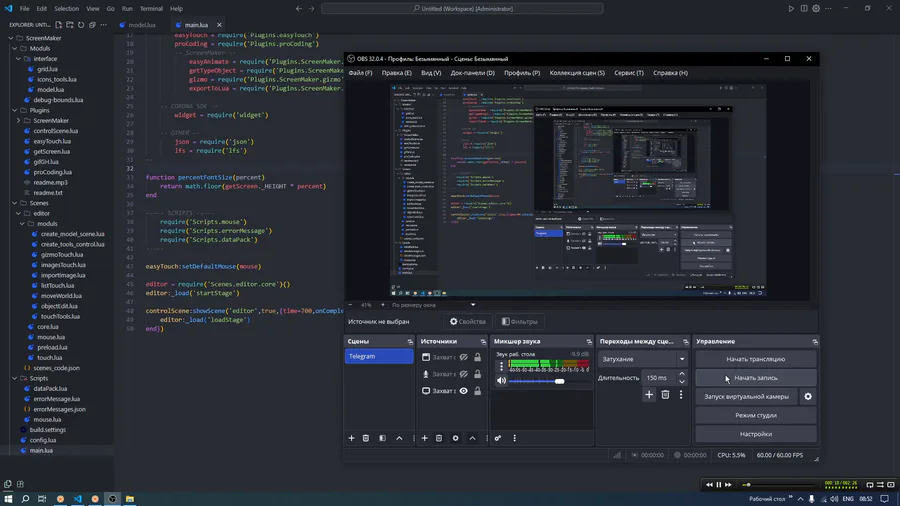Viewport: 900px width, 506px height.
Task: Delete the scene transition with trash icon
Action: [665, 395]
